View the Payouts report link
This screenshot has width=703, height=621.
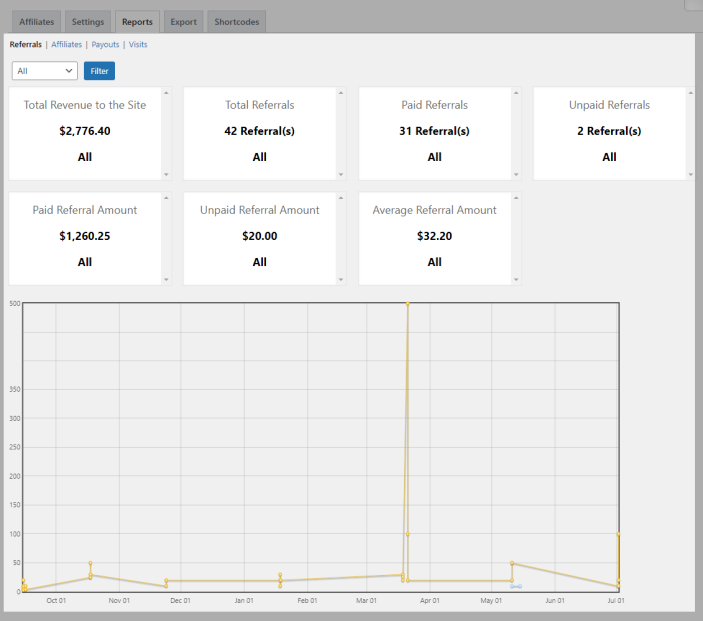(x=105, y=45)
